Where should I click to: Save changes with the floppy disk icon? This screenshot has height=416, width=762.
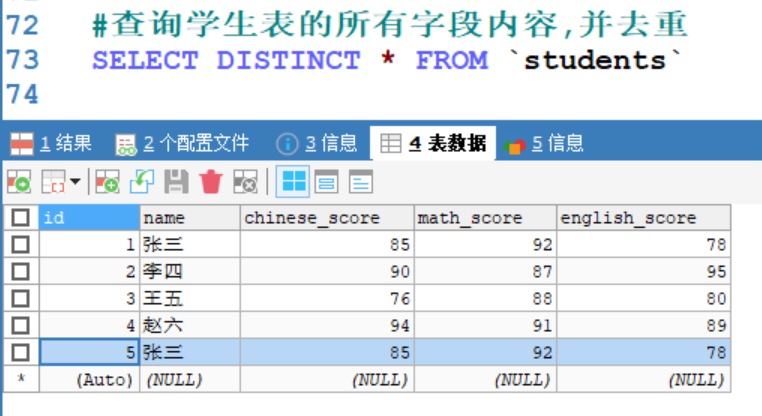(176, 182)
